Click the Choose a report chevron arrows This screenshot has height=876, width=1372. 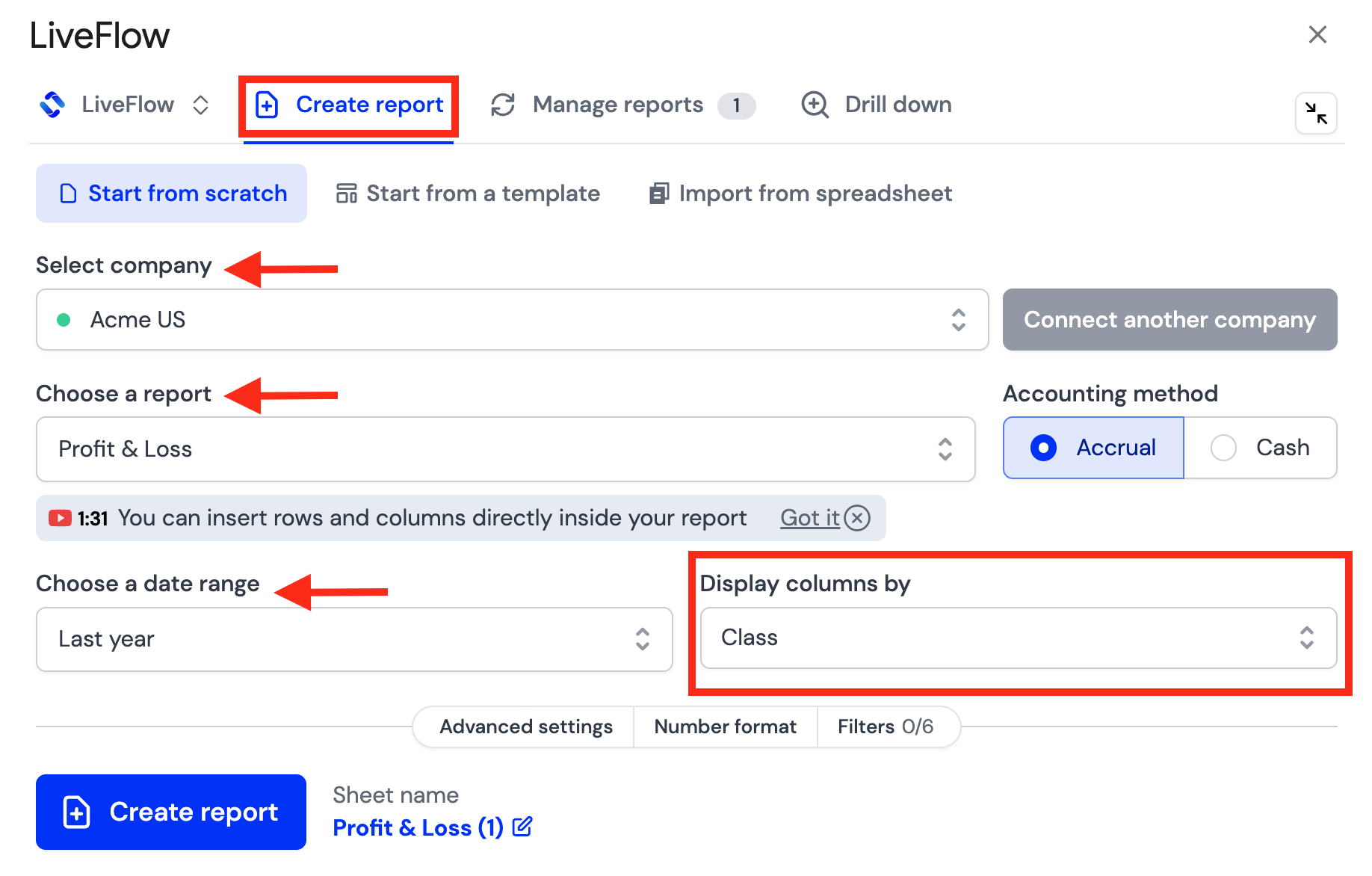click(x=945, y=449)
